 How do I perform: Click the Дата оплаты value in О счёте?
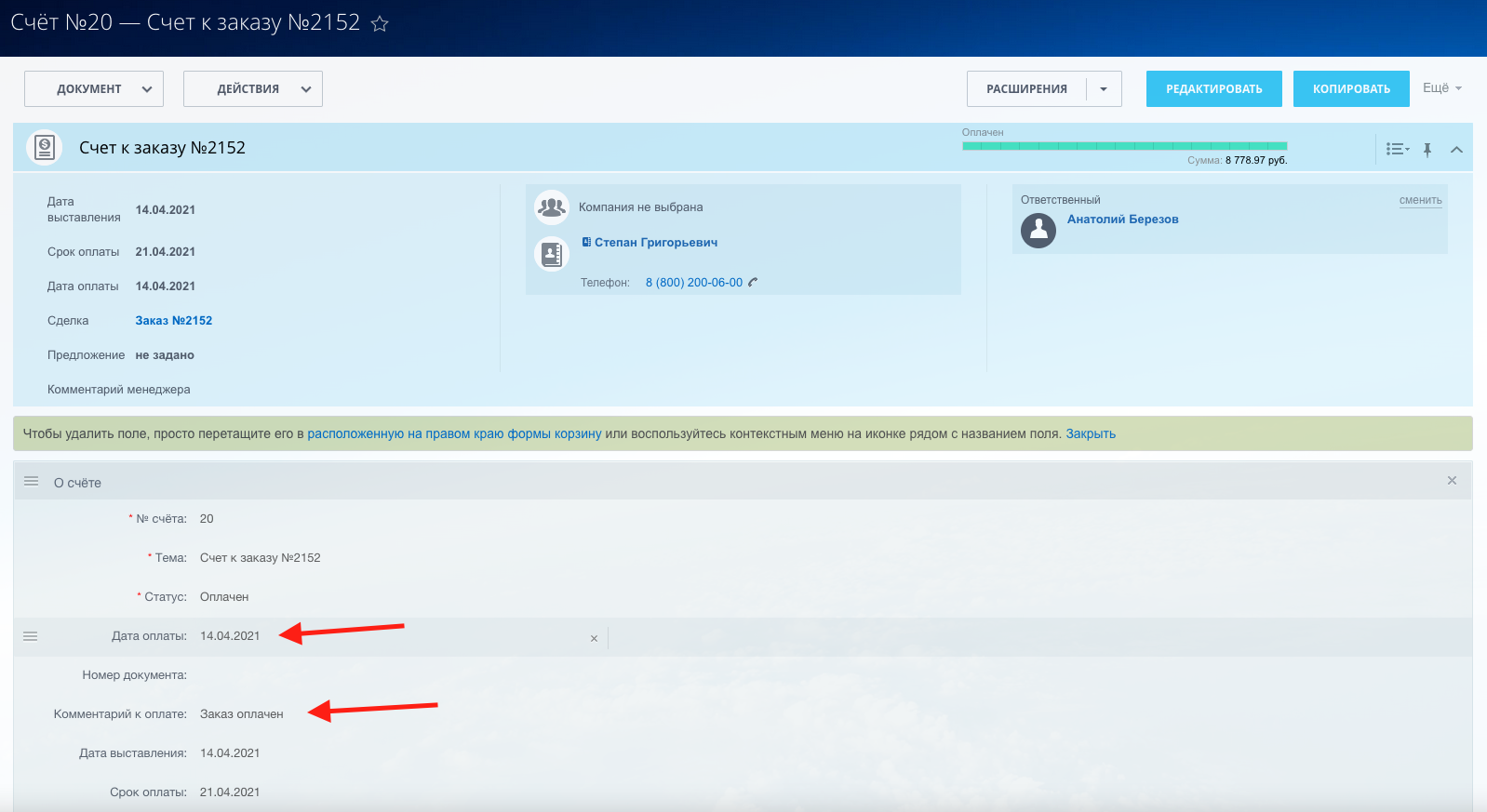(230, 636)
